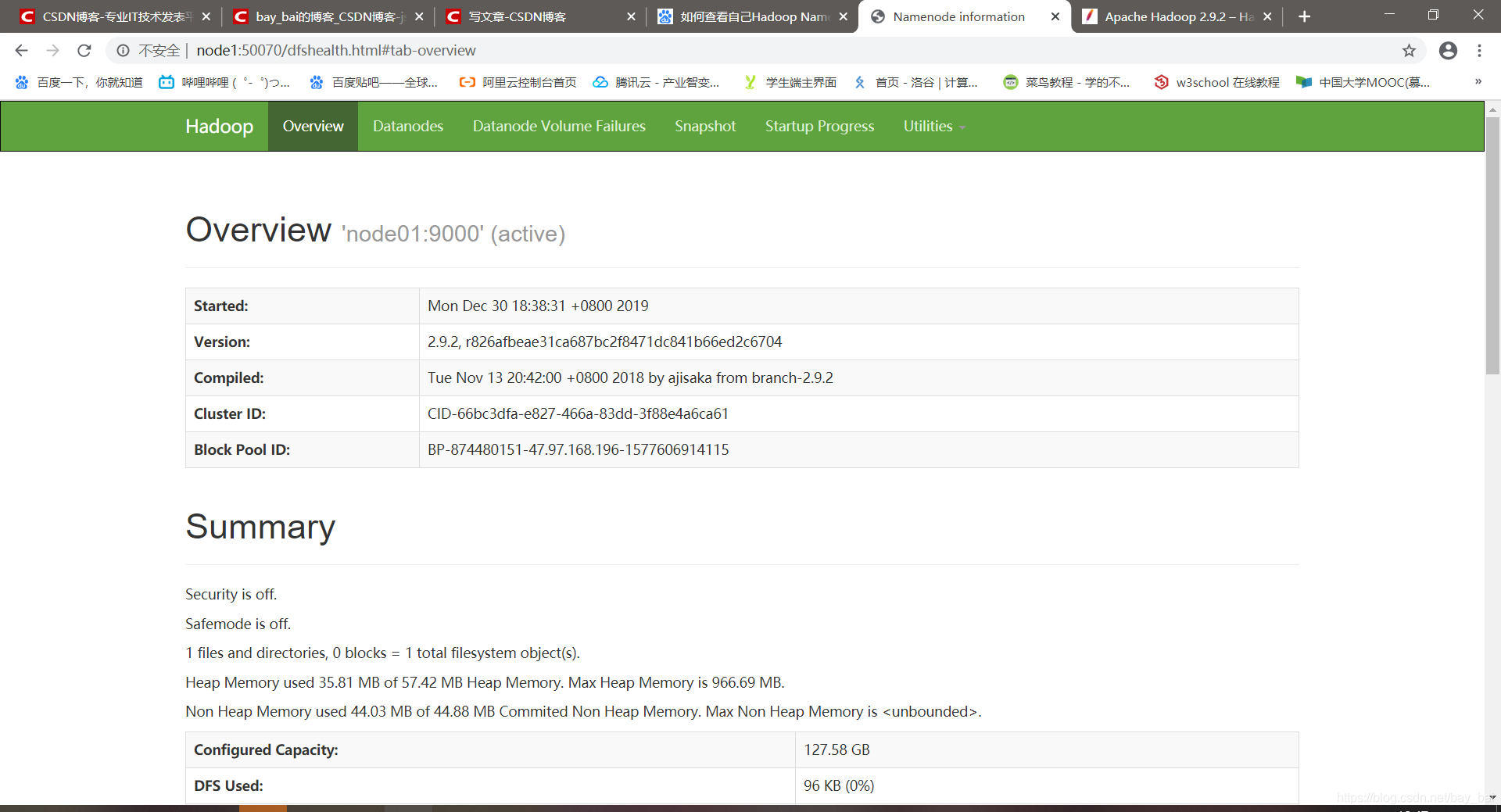Open a new browser tab
This screenshot has height=812, width=1501.
click(1304, 16)
